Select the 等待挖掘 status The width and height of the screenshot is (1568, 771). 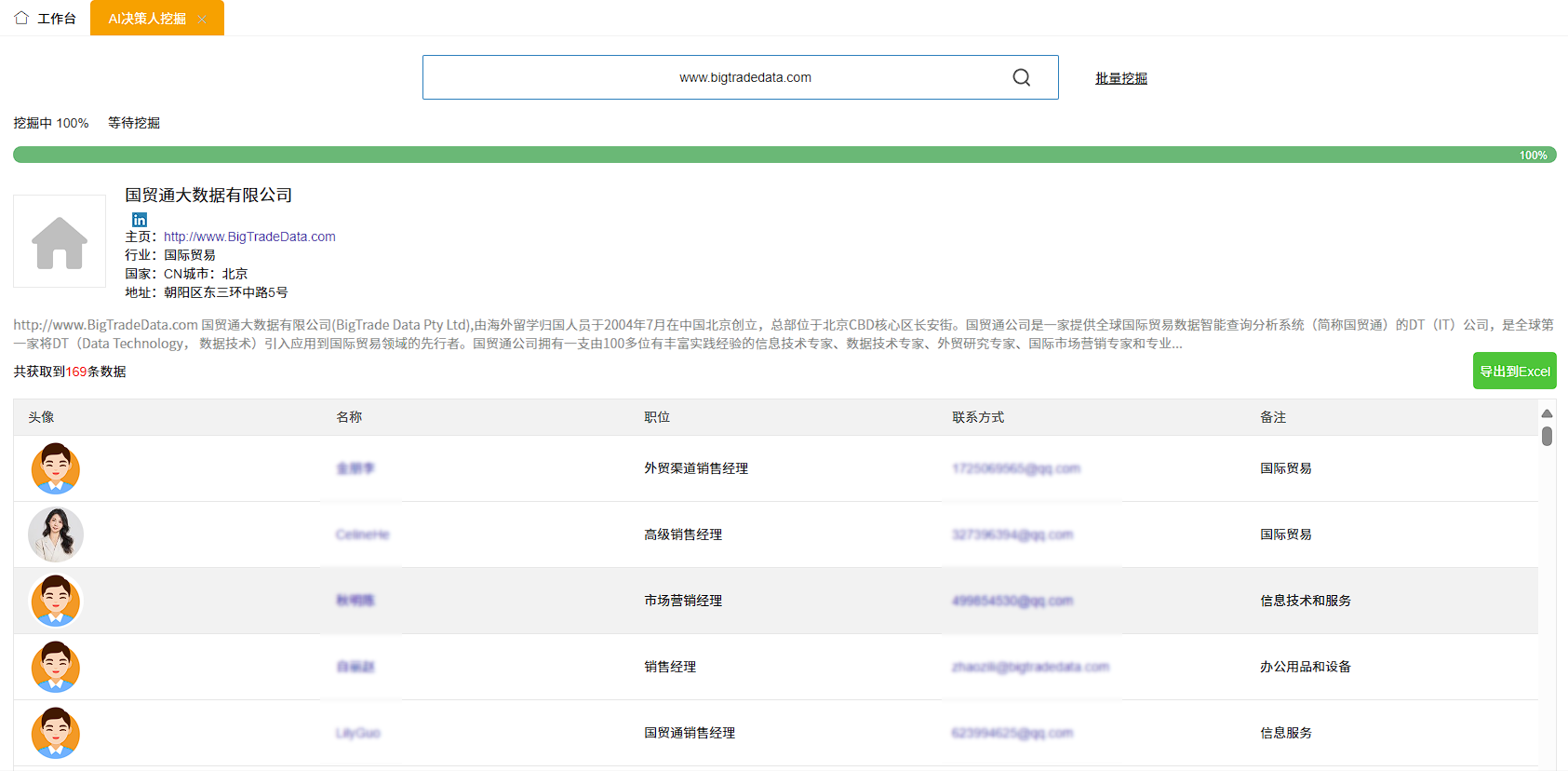point(134,123)
